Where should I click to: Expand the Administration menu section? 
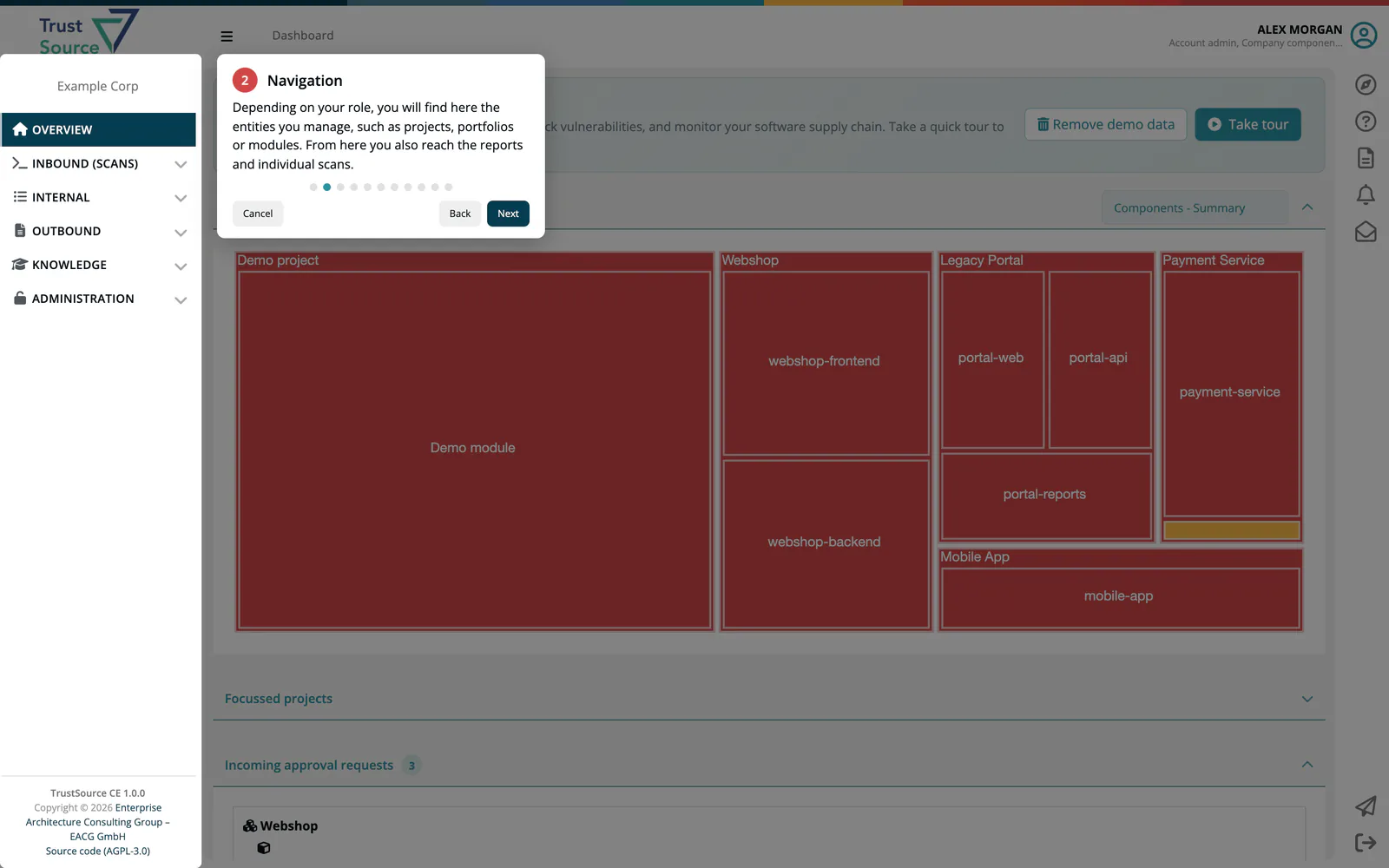click(98, 299)
